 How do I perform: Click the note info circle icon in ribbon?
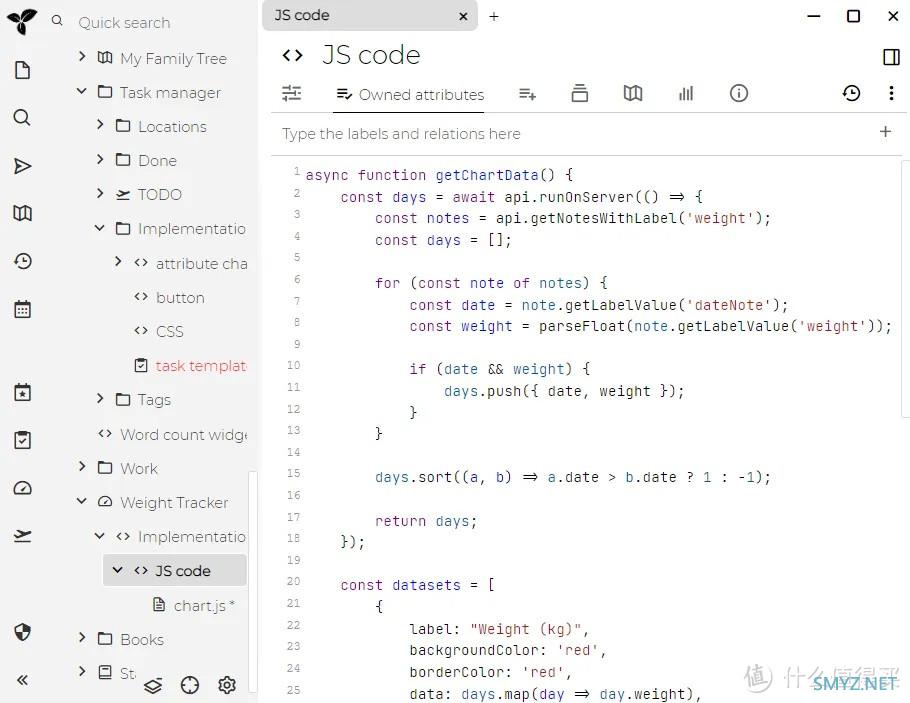[739, 93]
